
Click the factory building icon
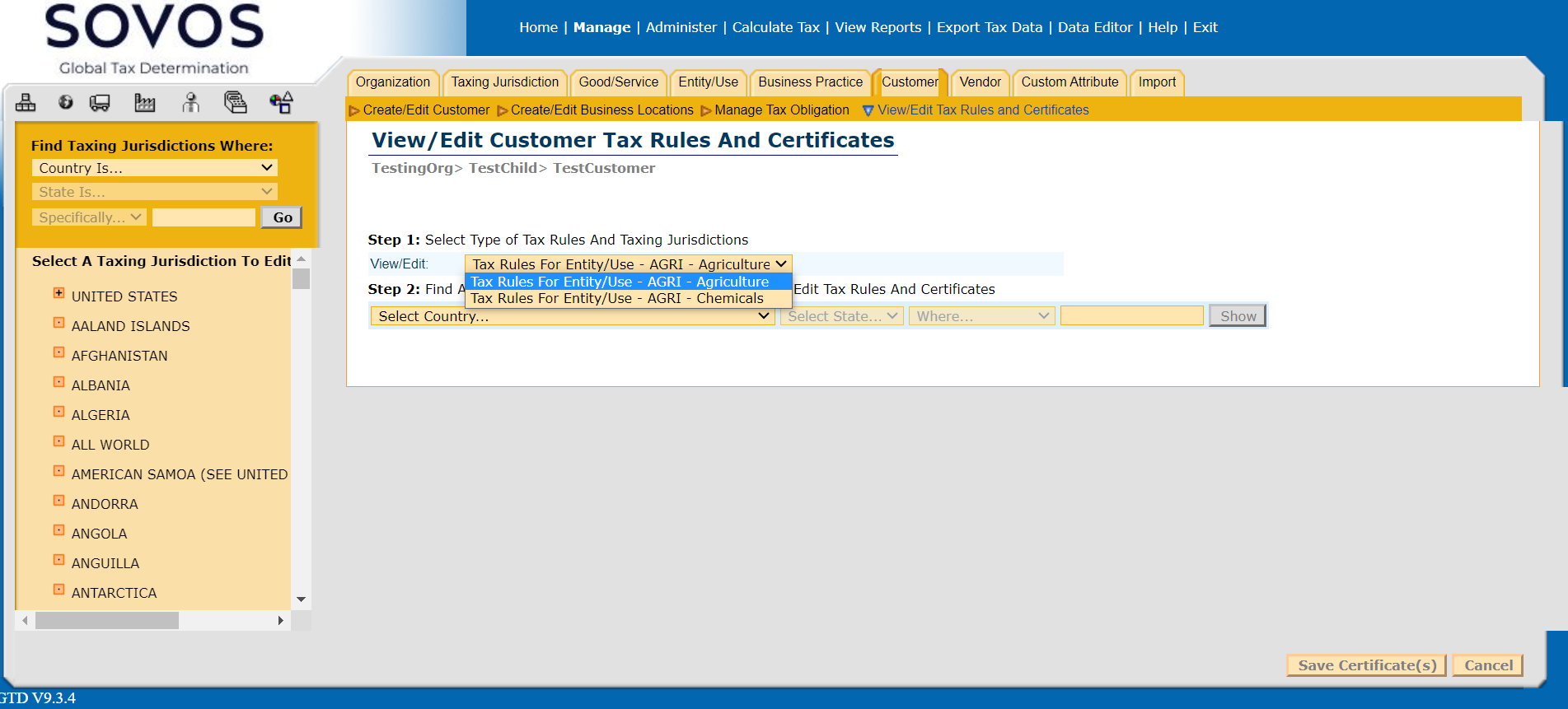144,102
